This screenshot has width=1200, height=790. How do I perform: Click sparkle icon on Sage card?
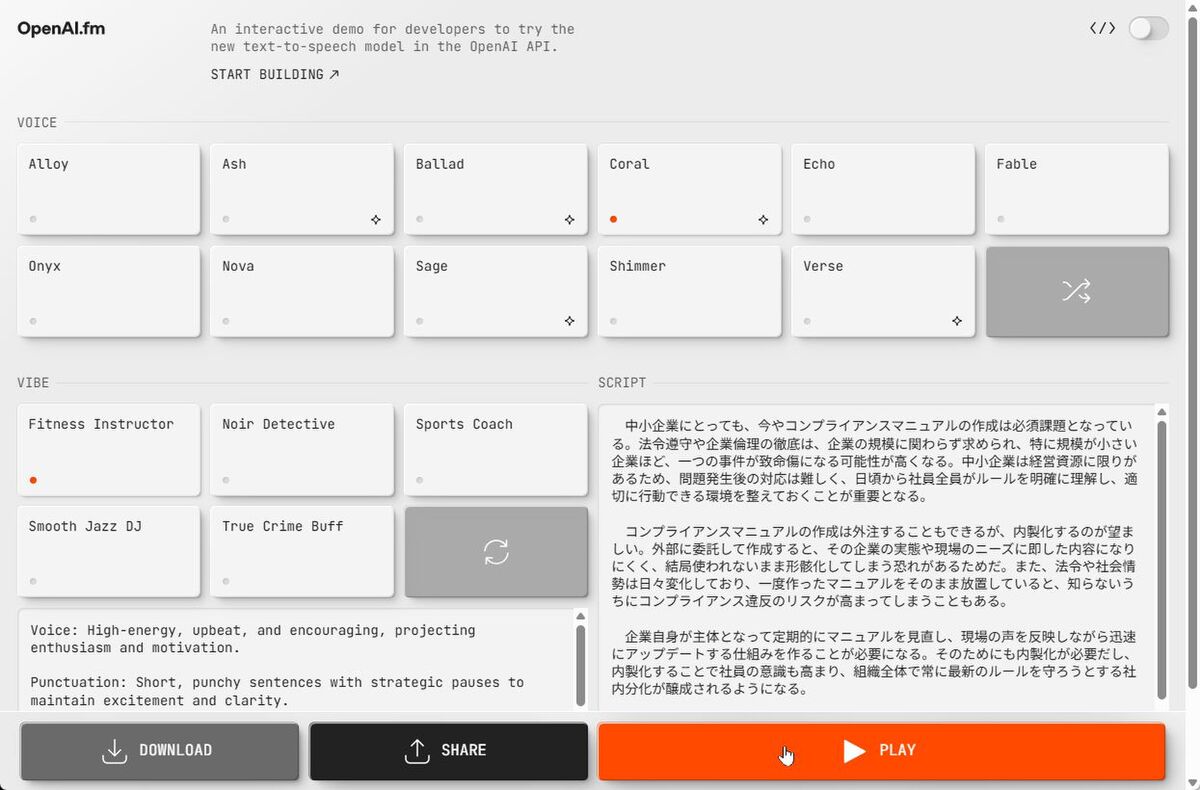[x=570, y=321]
